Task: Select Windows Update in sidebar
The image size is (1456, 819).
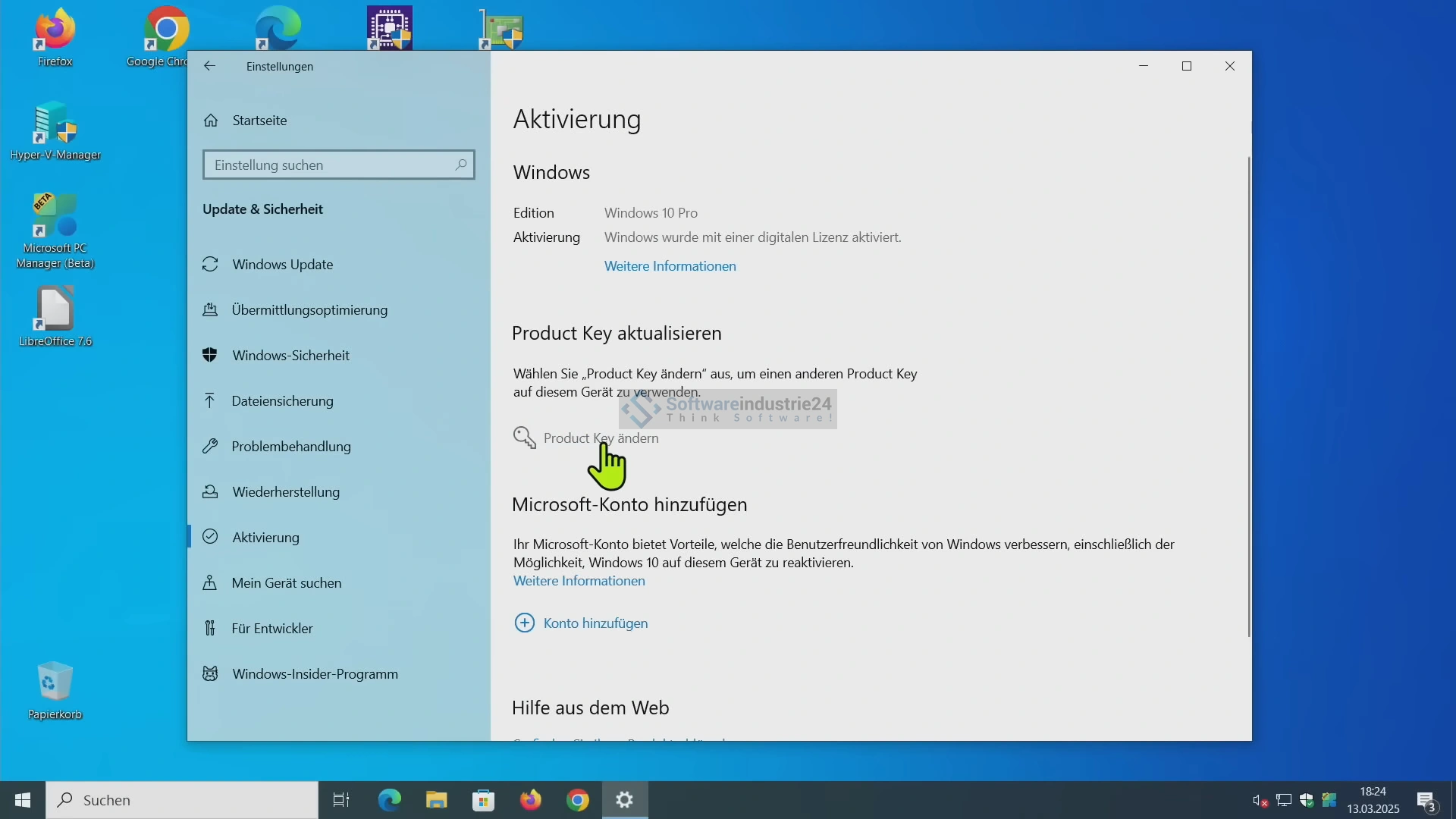Action: pos(282,265)
